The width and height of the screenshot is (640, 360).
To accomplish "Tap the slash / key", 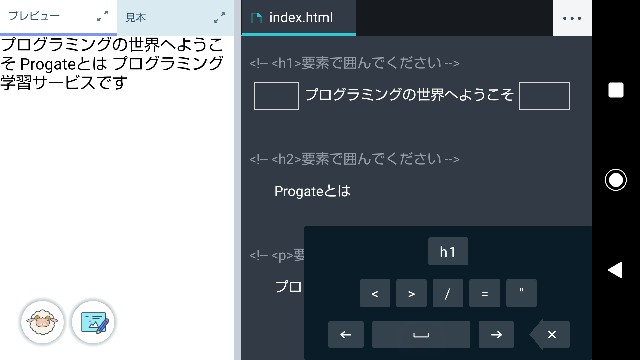I will tap(448, 293).
